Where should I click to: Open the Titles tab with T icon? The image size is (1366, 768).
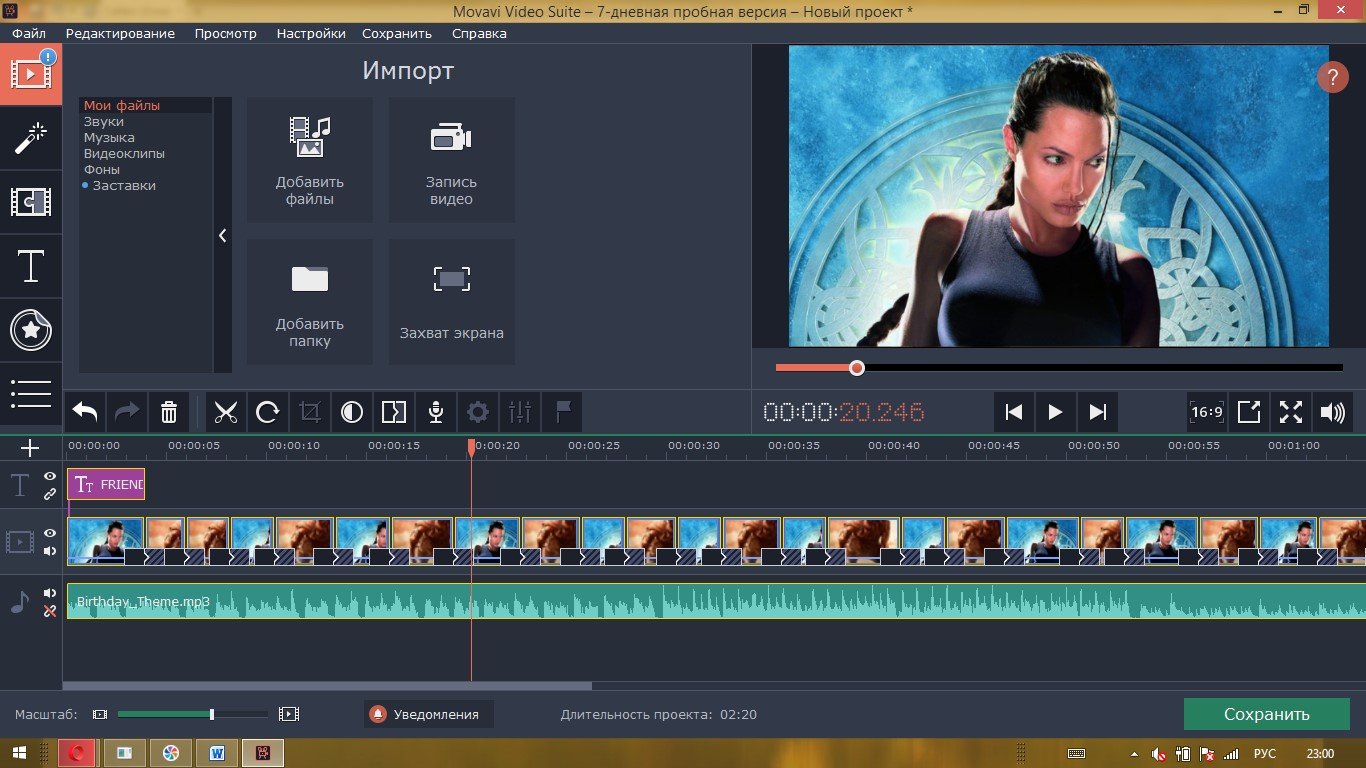tap(31, 266)
